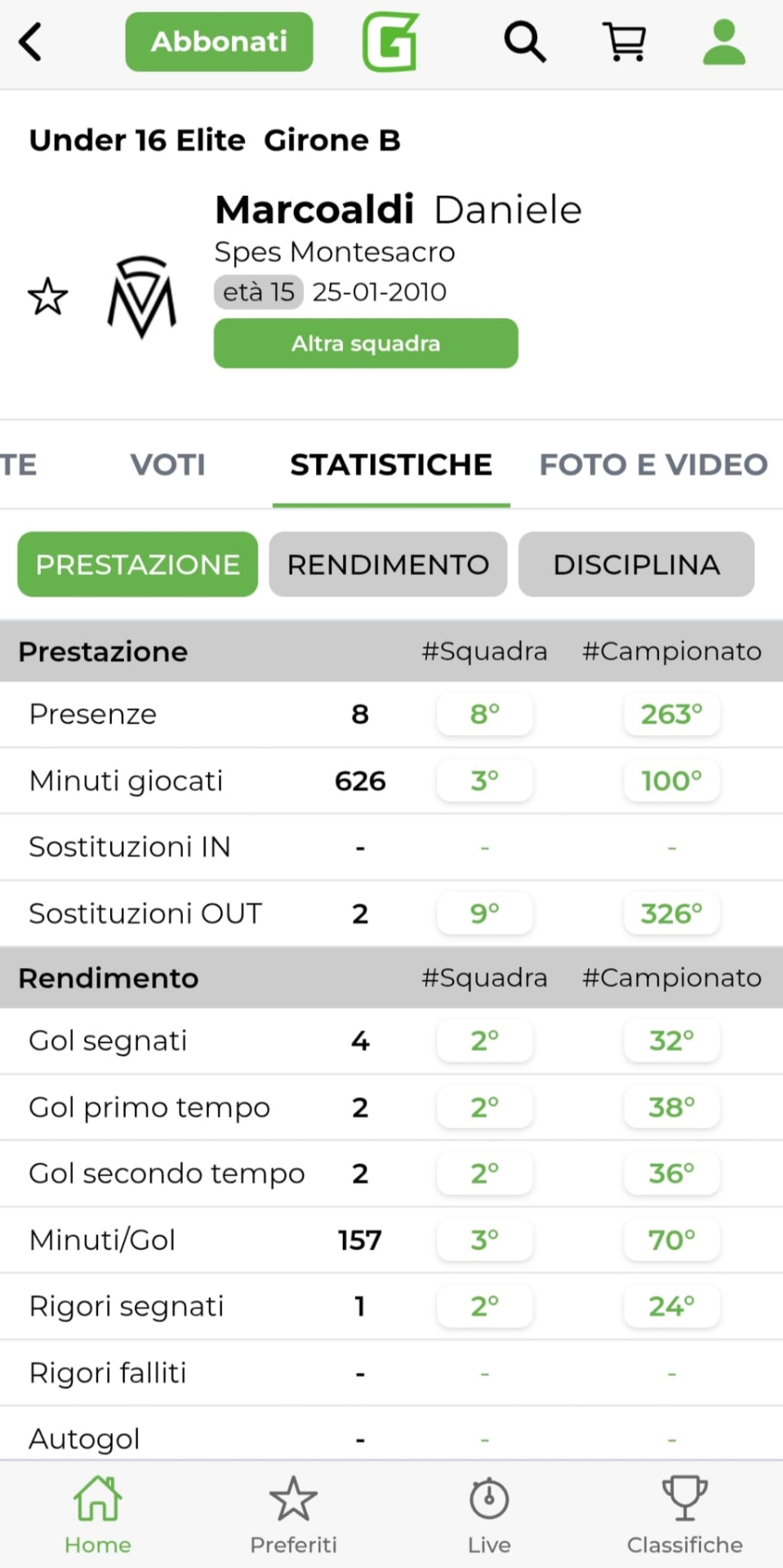This screenshot has height=1568, width=783.
Task: Open search with magnifier icon
Action: coord(524,42)
